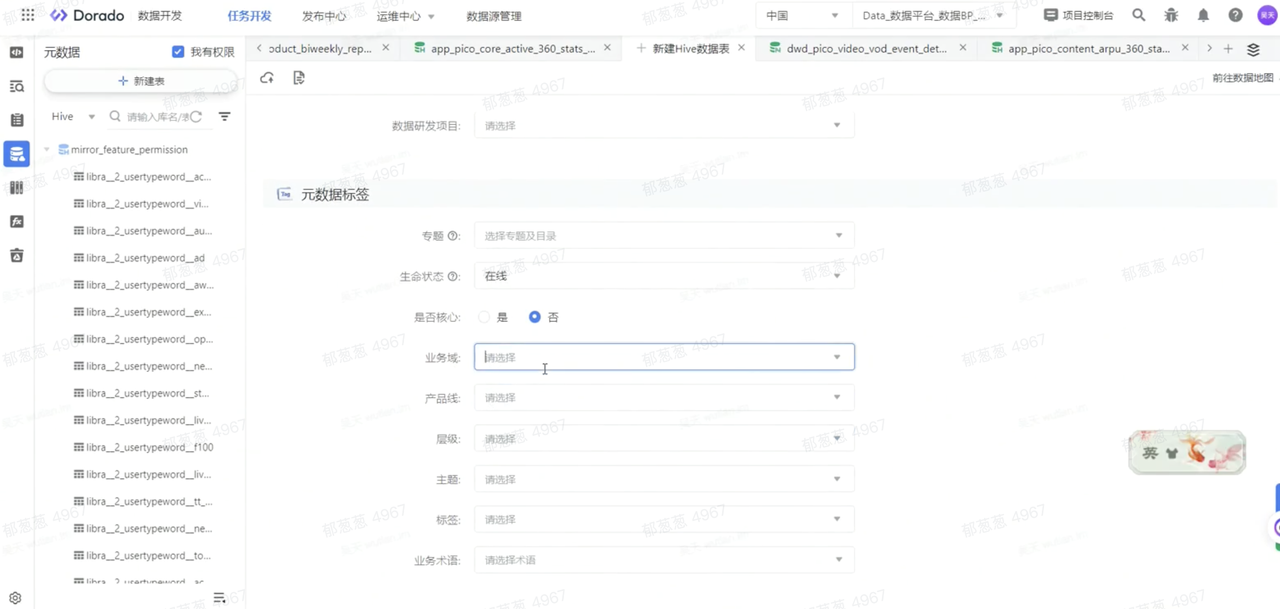Toggle the 我有权限 checkbox

pyautogui.click(x=178, y=52)
